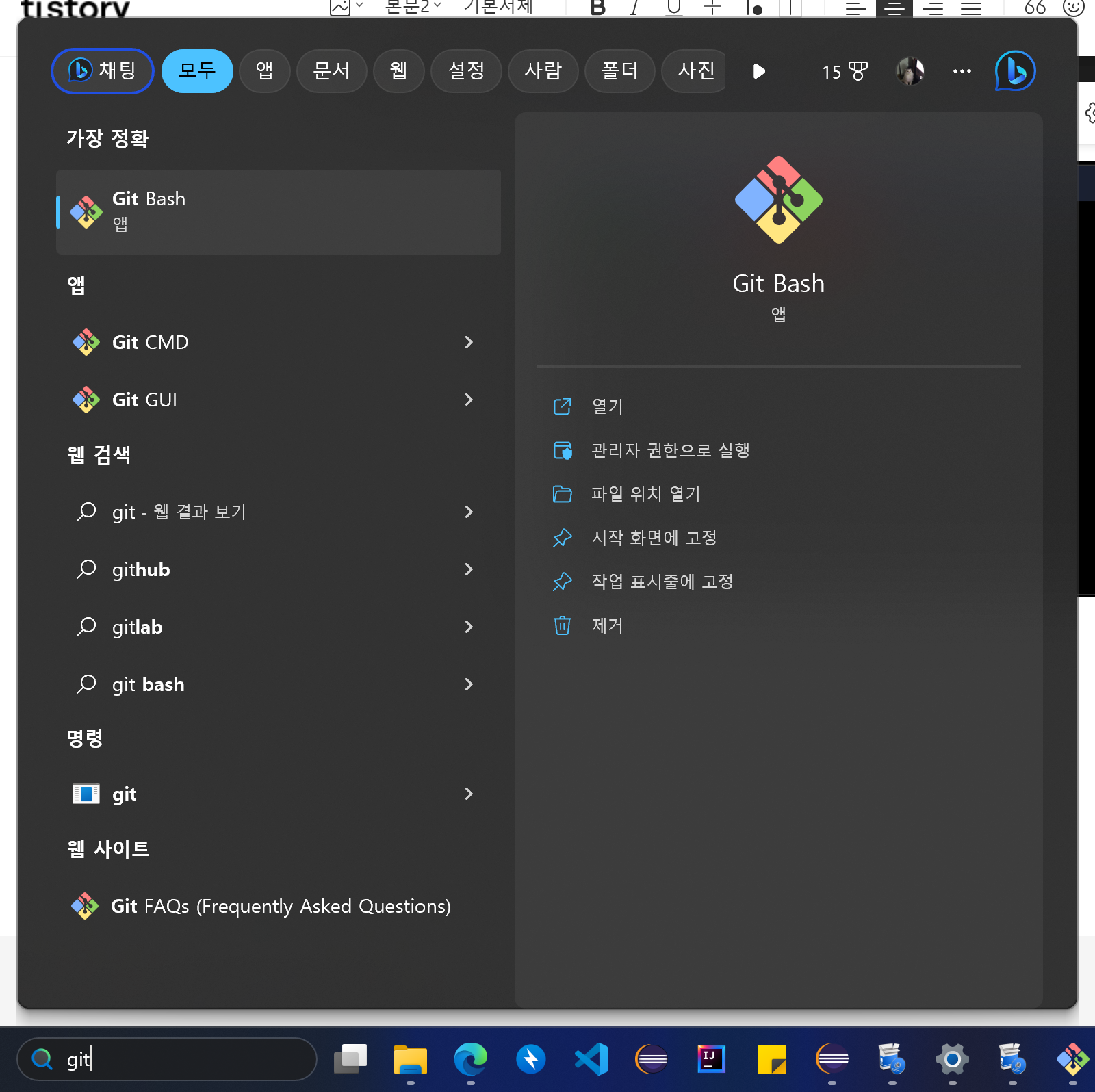The width and height of the screenshot is (1095, 1092).
Task: Click 파일 위치 열기
Action: tap(779, 494)
